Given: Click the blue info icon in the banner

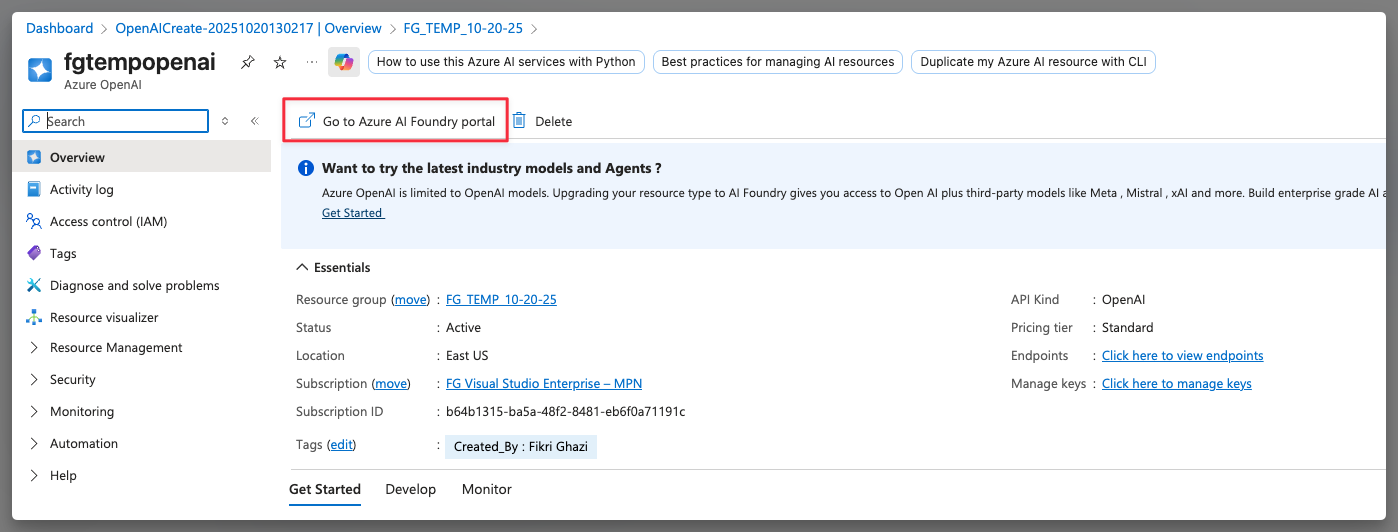Looking at the screenshot, I should pyautogui.click(x=306, y=168).
